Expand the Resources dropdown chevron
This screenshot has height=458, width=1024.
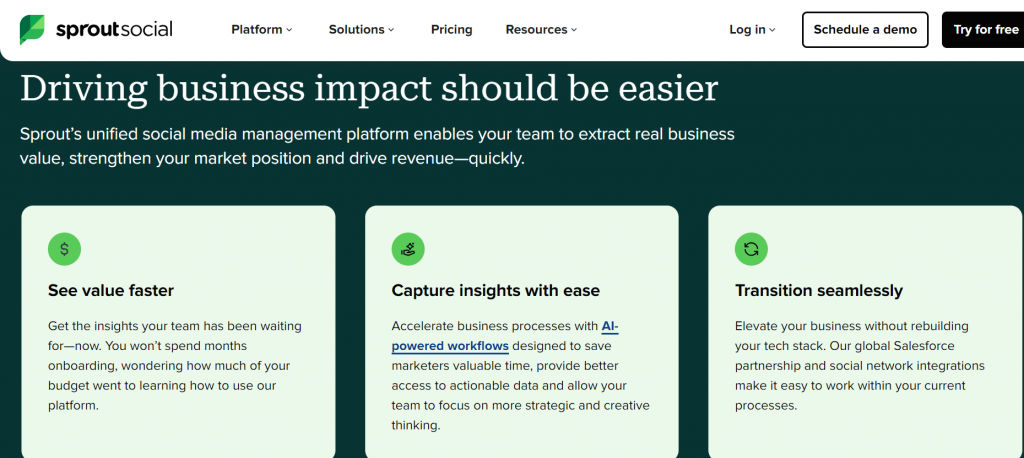574,30
